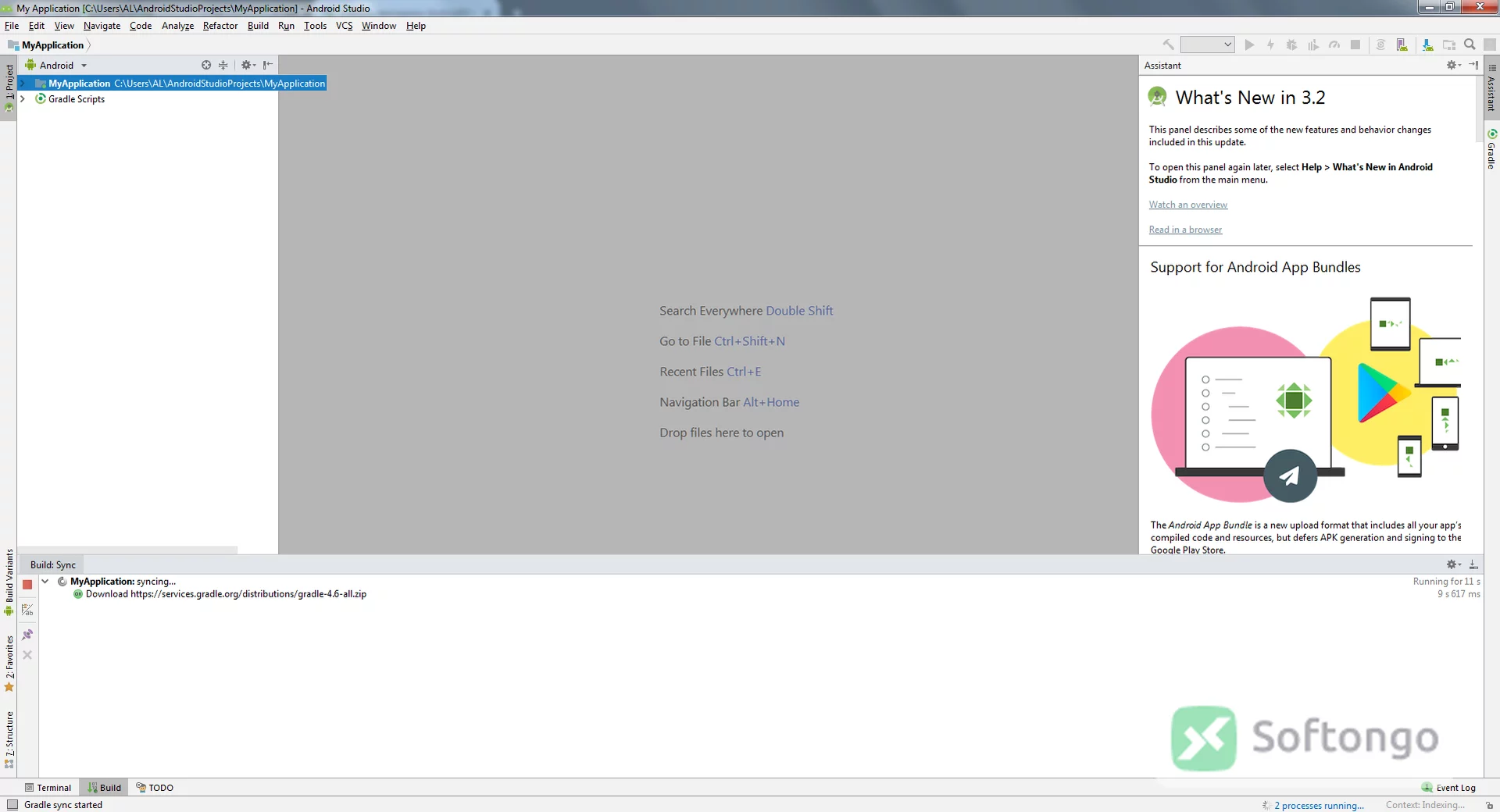Click the Run app play icon
The width and height of the screenshot is (1500, 812).
1249,45
